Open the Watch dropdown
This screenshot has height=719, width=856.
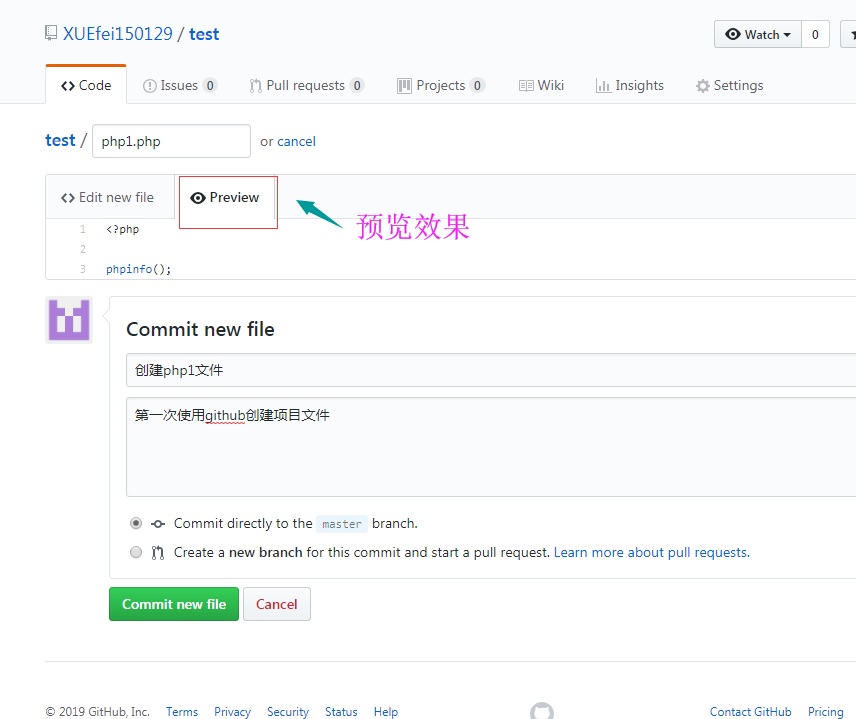pos(758,34)
